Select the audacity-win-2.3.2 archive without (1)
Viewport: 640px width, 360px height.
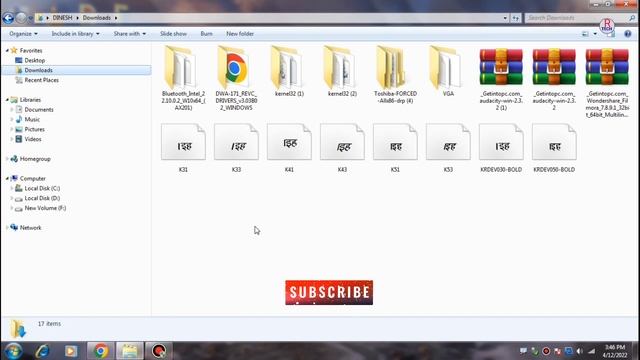554,79
